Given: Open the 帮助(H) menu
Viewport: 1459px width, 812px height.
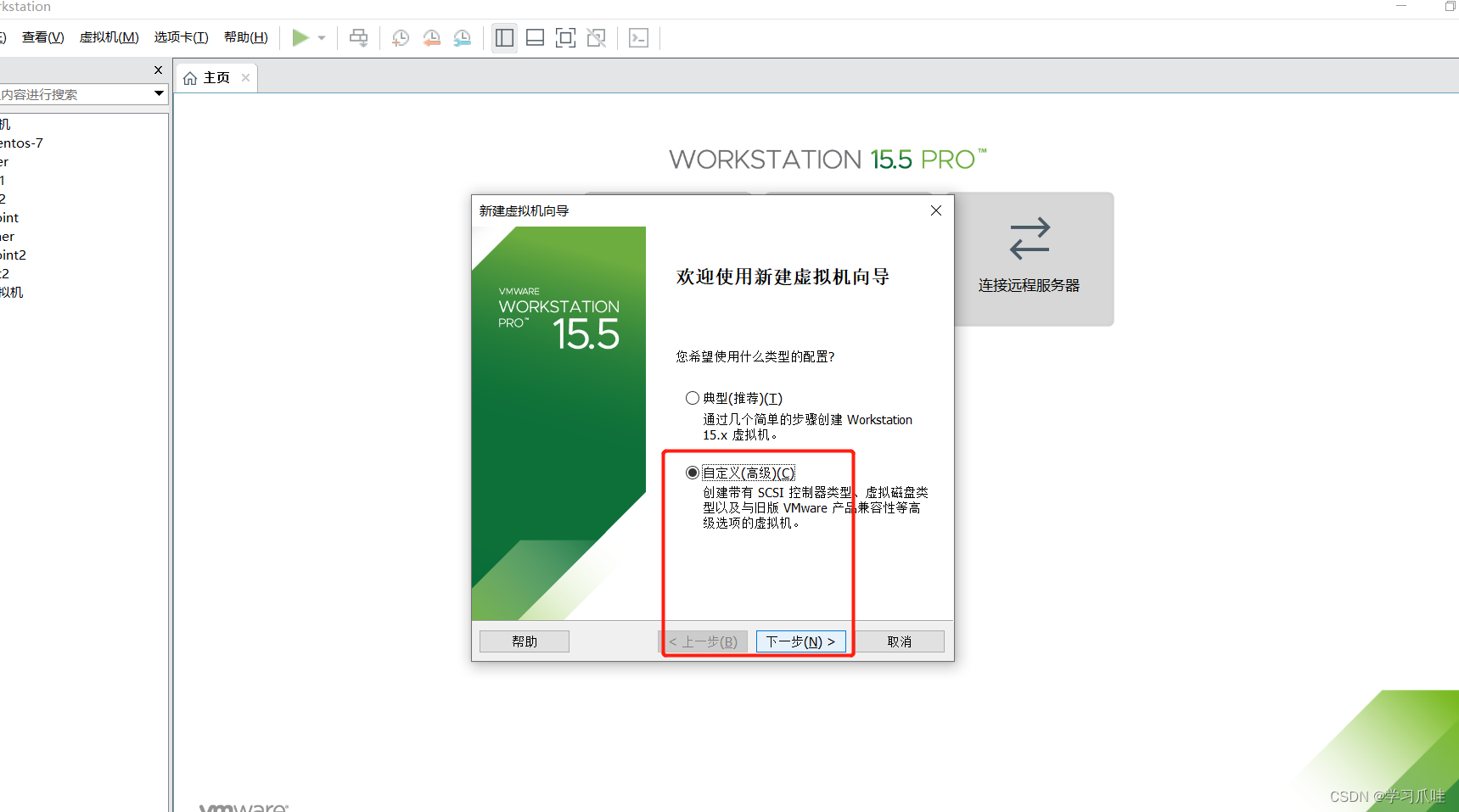Looking at the screenshot, I should point(245,37).
